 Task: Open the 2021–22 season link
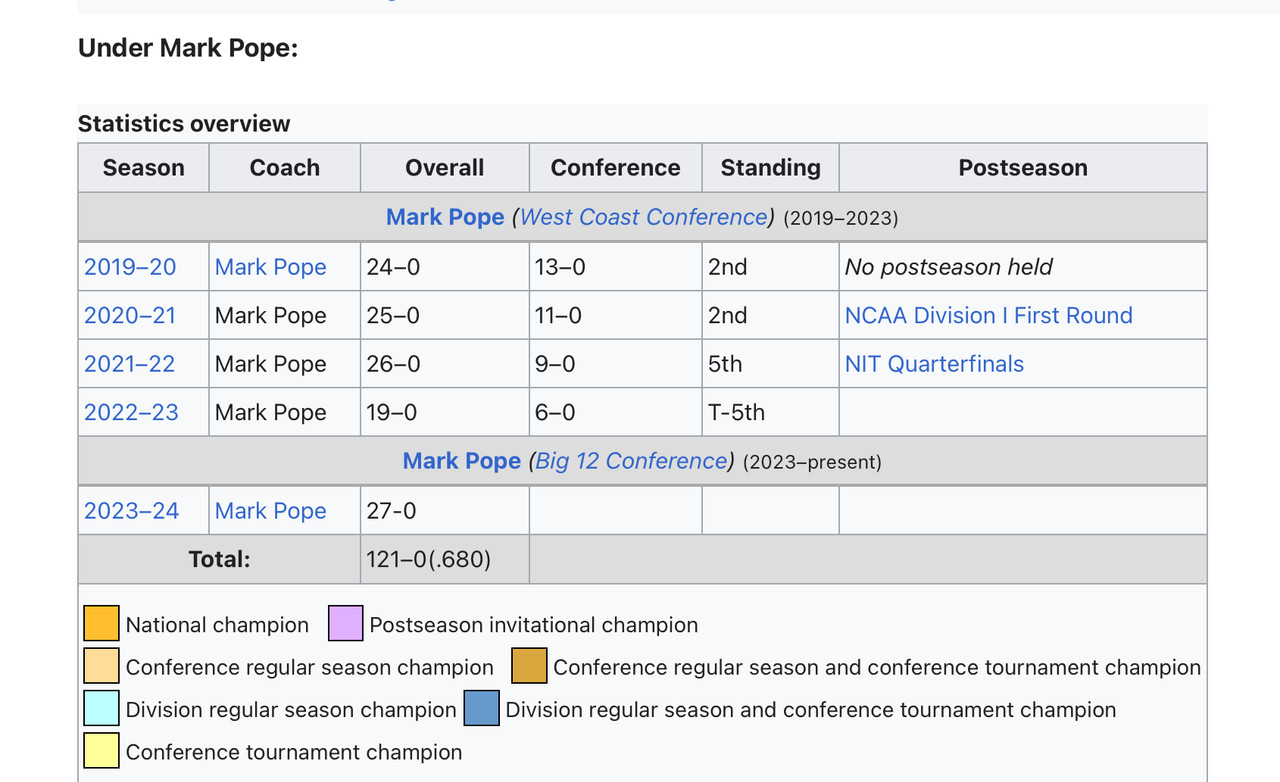tap(130, 364)
